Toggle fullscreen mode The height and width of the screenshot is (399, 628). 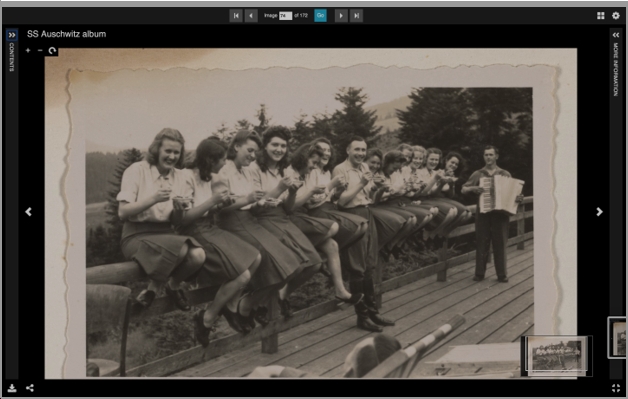[616, 388]
